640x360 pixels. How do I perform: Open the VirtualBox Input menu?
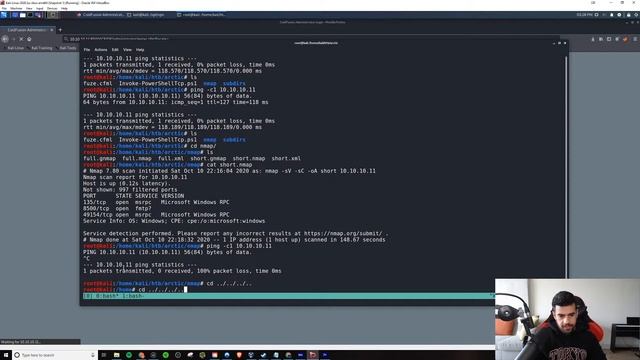coord(40,8)
